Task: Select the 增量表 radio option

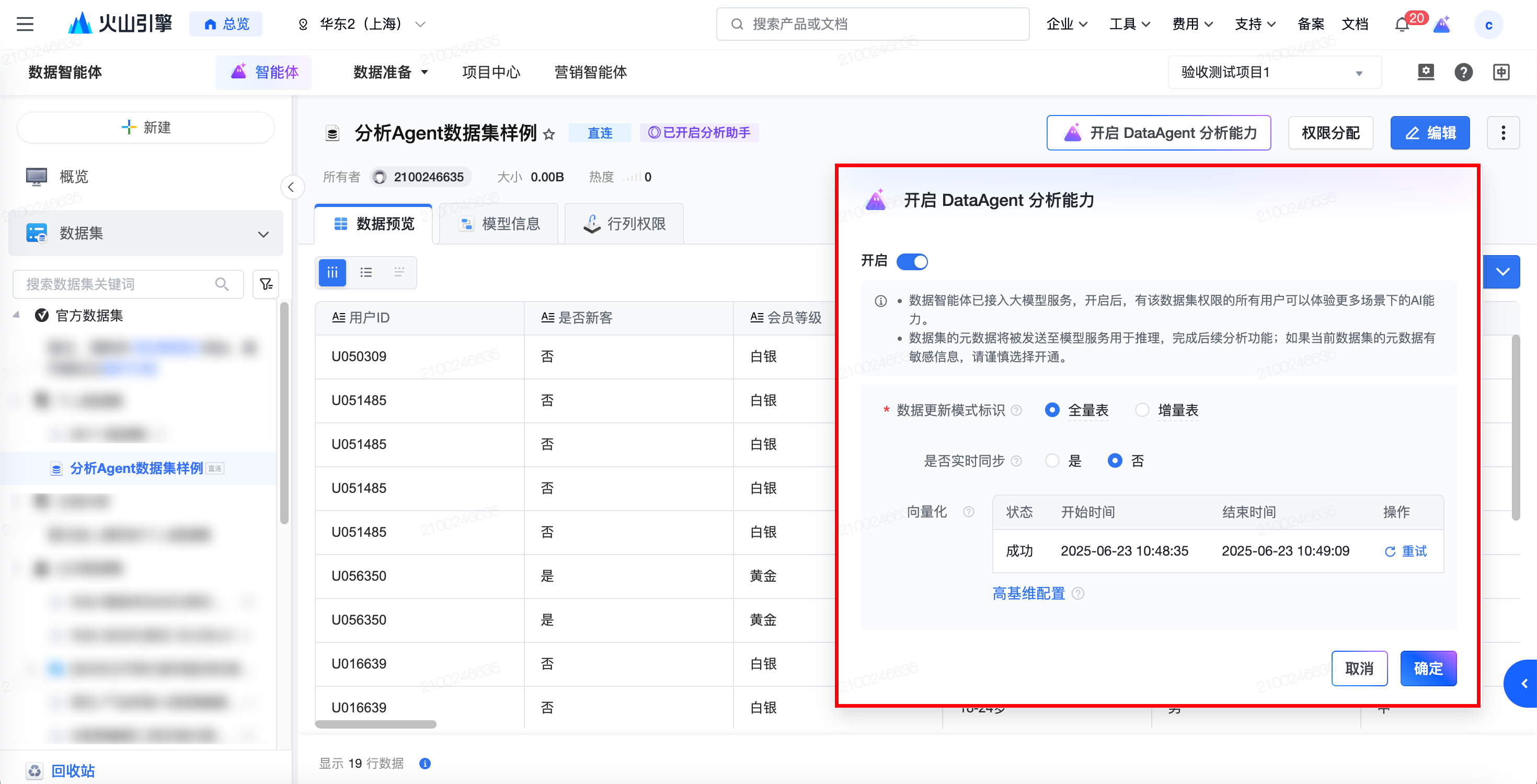Action: coord(1142,410)
